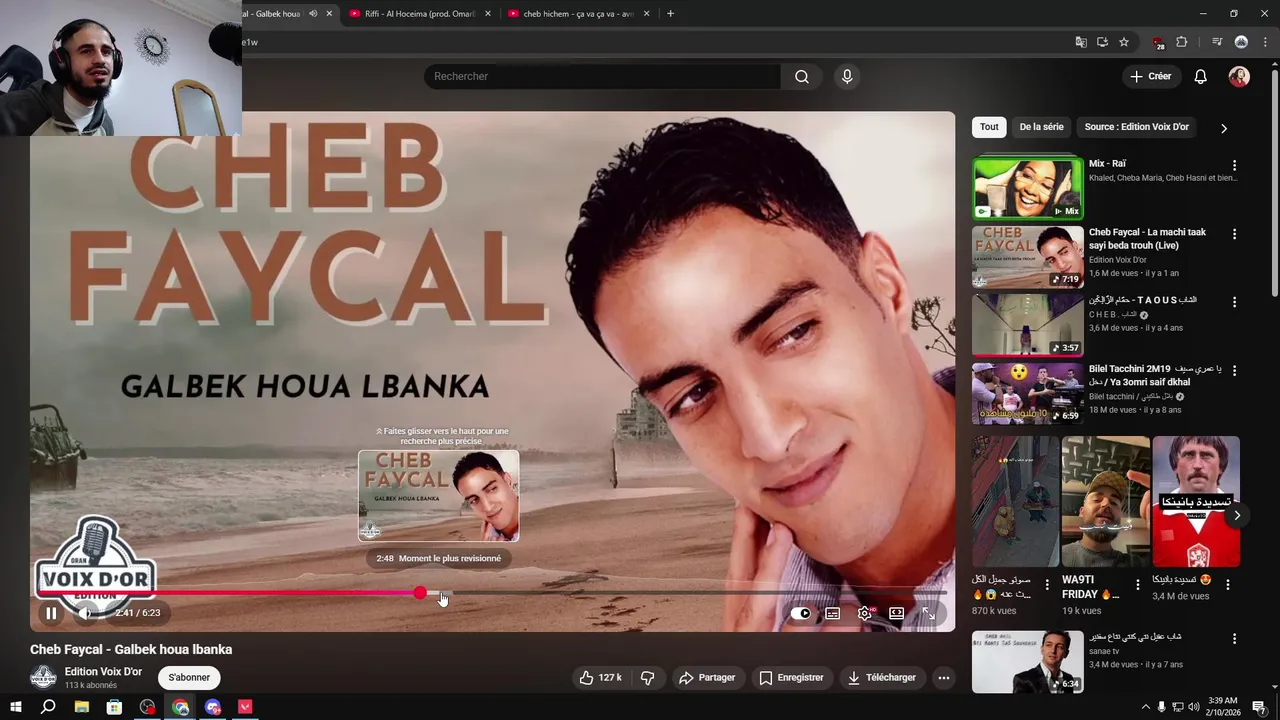The width and height of the screenshot is (1280, 720).
Task: Open the player settings gear
Action: (865, 613)
